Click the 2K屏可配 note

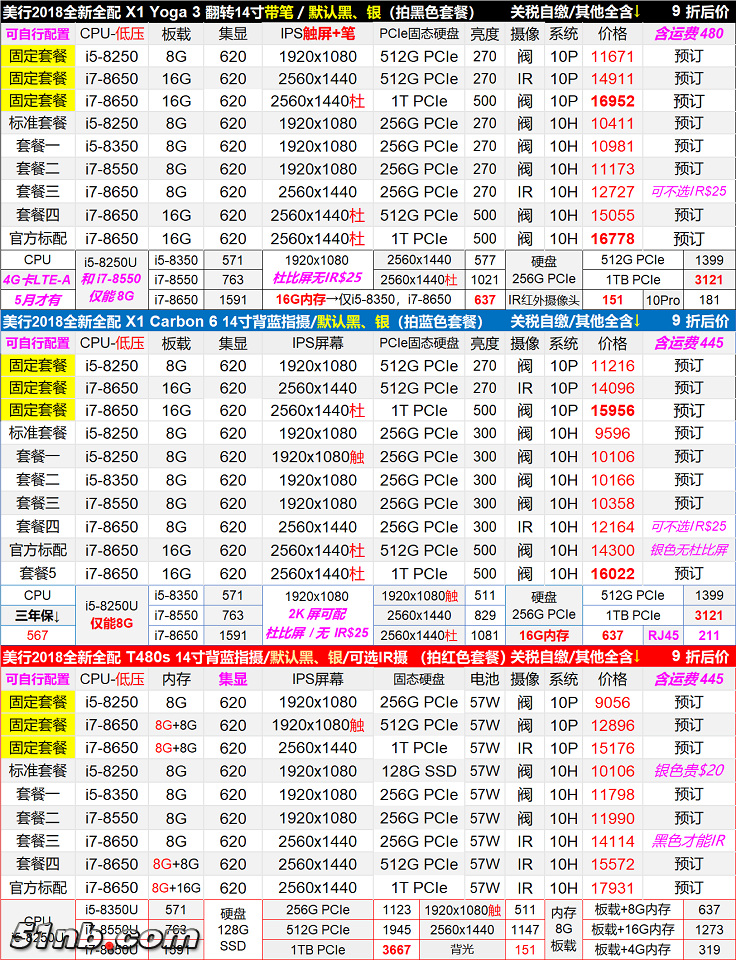(318, 614)
